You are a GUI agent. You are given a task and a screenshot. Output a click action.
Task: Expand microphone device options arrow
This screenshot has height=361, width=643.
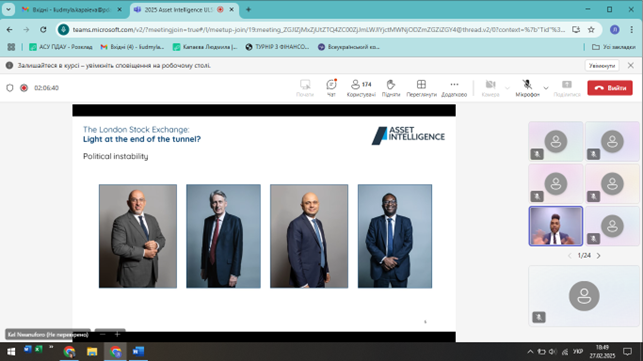pos(546,88)
